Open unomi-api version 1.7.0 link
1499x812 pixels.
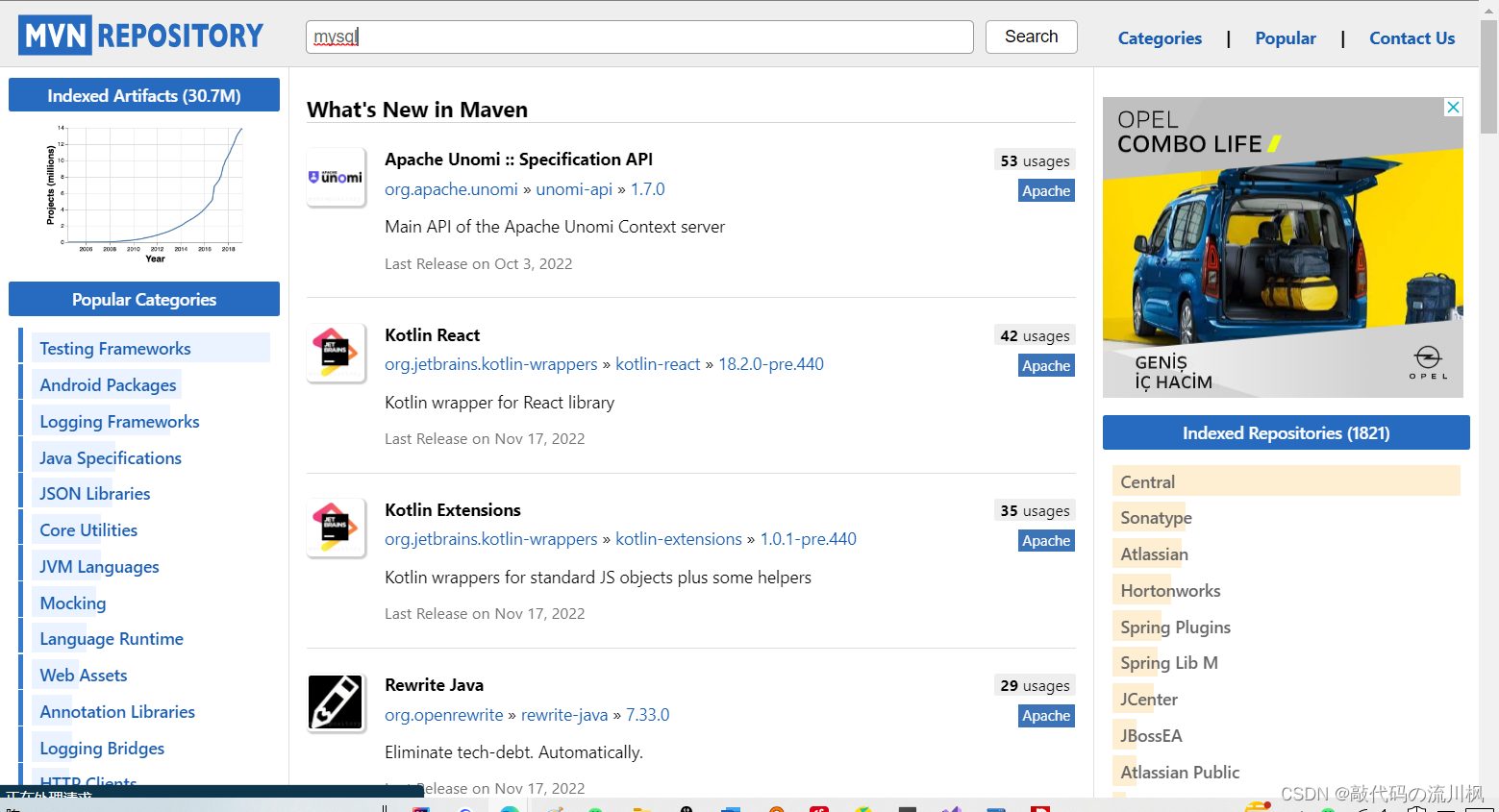647,189
